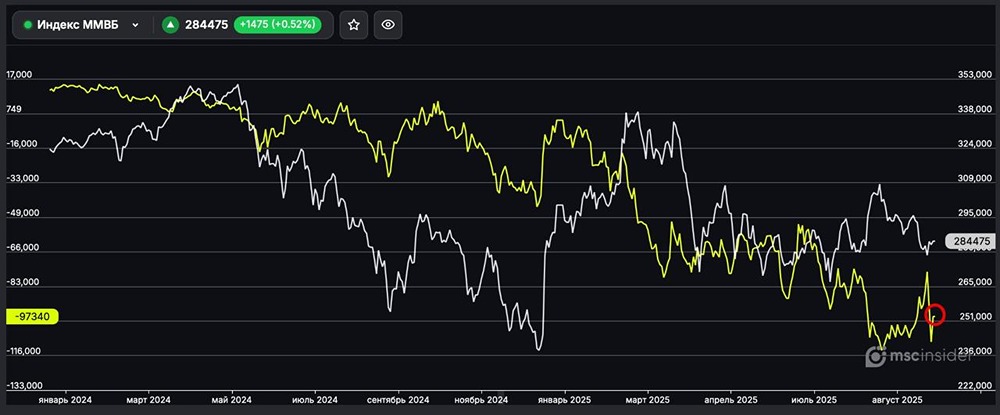The image size is (1000, 415).
Task: Add index to favorites with star icon
Action: pyautogui.click(x=353, y=26)
